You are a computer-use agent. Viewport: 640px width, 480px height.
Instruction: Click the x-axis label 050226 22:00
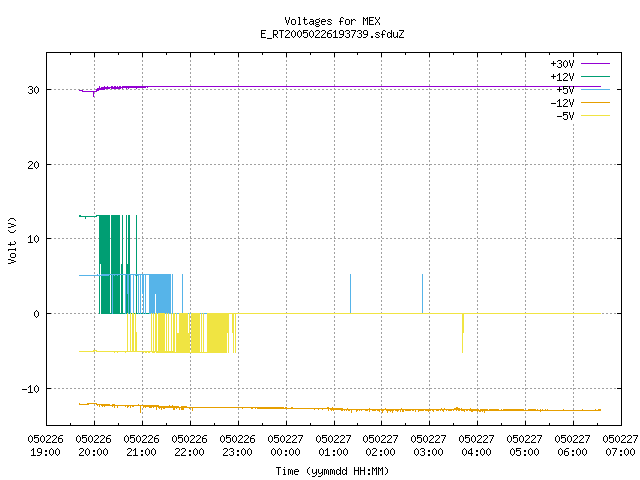[189, 446]
